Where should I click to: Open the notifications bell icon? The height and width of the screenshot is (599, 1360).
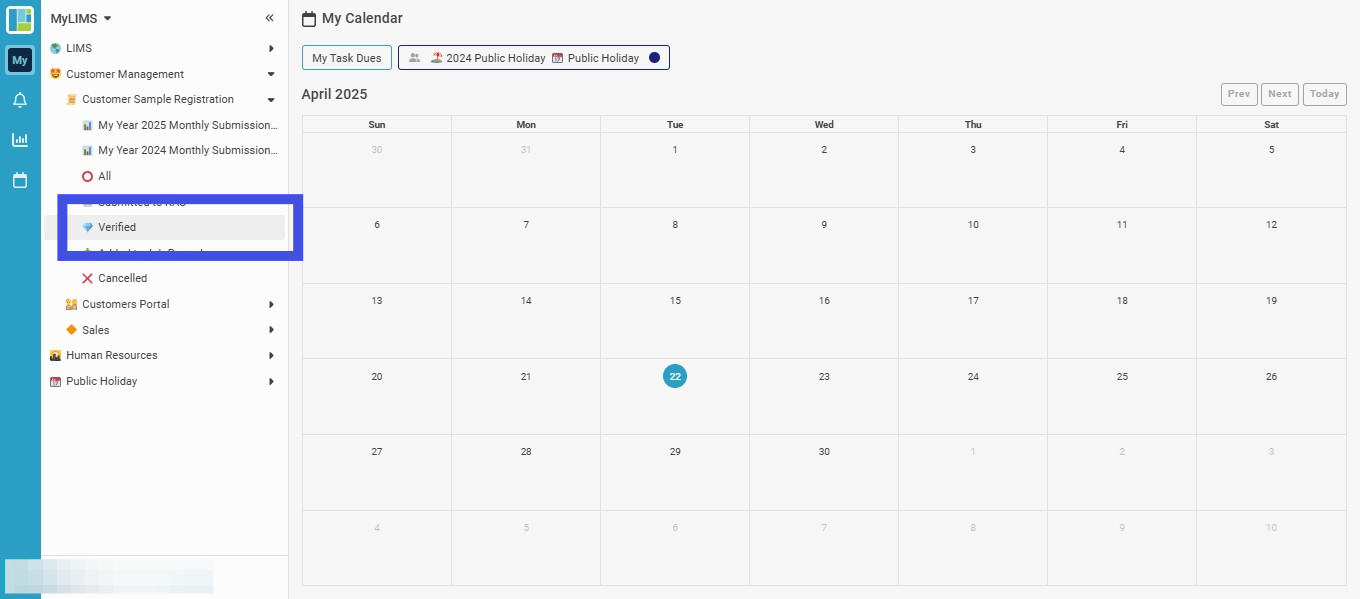click(x=20, y=100)
